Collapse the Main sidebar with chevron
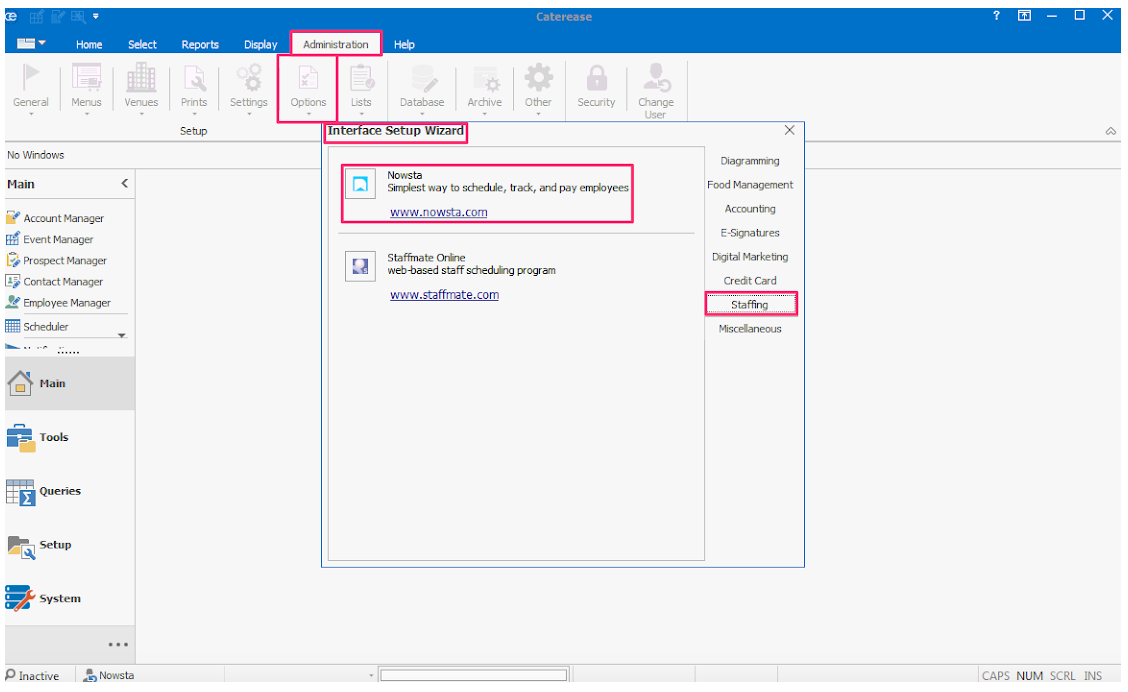The width and height of the screenshot is (1128, 692). click(124, 183)
